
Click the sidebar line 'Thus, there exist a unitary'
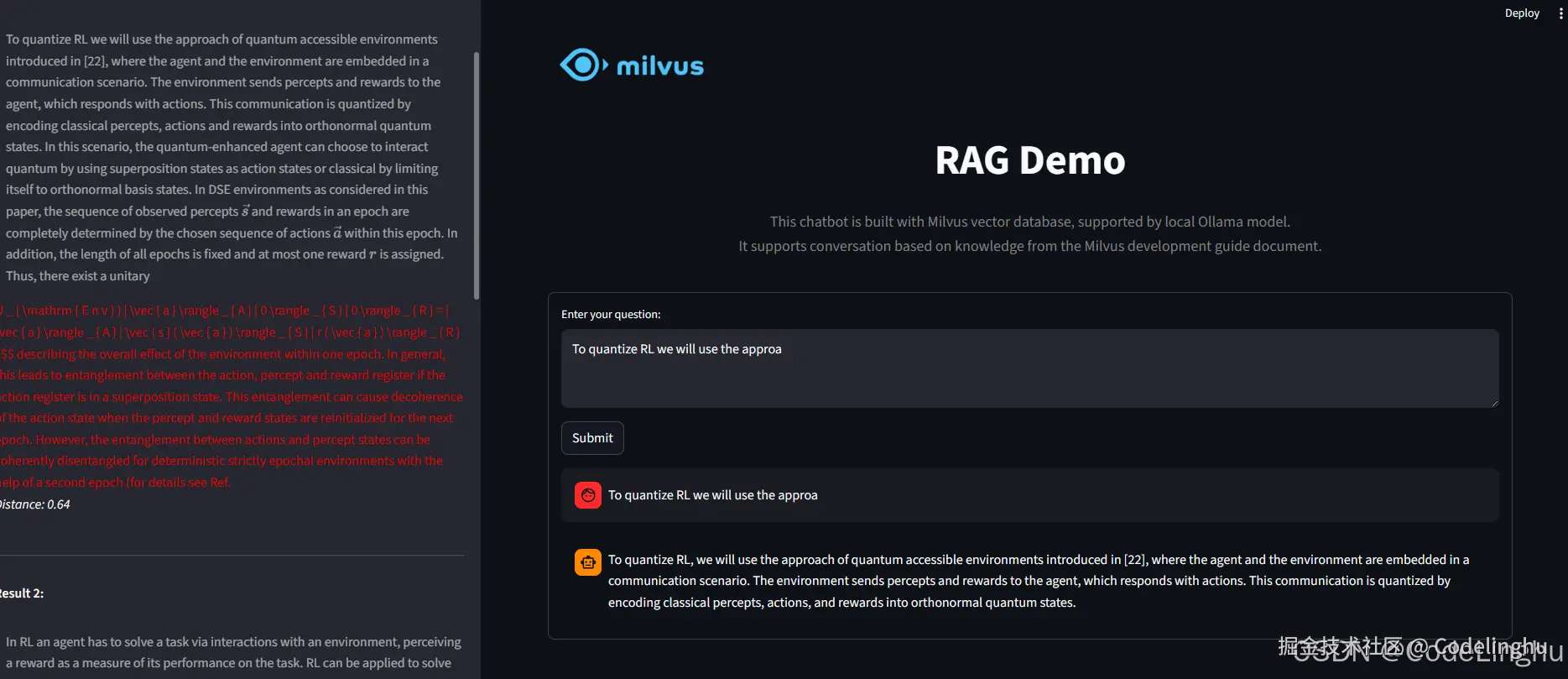point(78,276)
